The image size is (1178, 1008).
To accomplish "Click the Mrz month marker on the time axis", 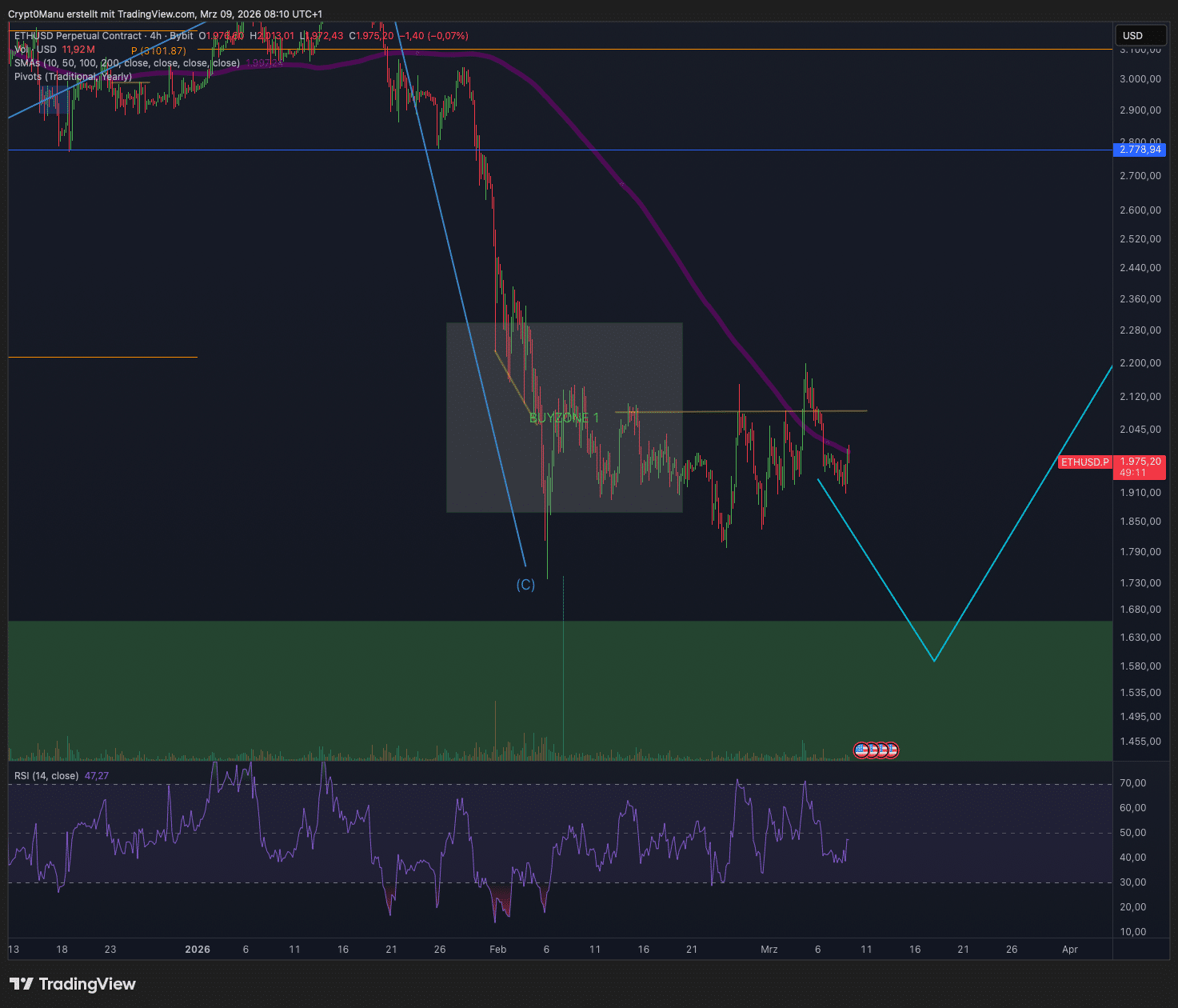I will click(x=769, y=950).
